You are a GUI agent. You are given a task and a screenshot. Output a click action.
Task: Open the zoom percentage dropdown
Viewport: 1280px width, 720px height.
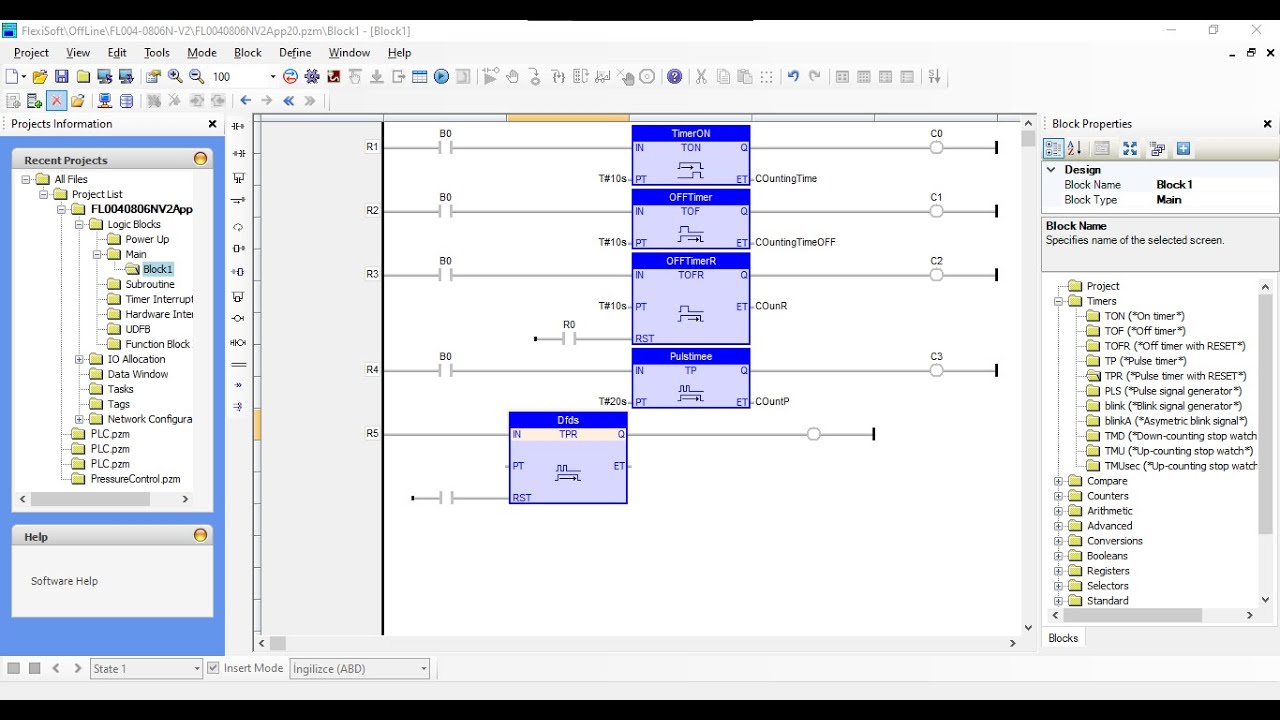pyautogui.click(x=272, y=77)
